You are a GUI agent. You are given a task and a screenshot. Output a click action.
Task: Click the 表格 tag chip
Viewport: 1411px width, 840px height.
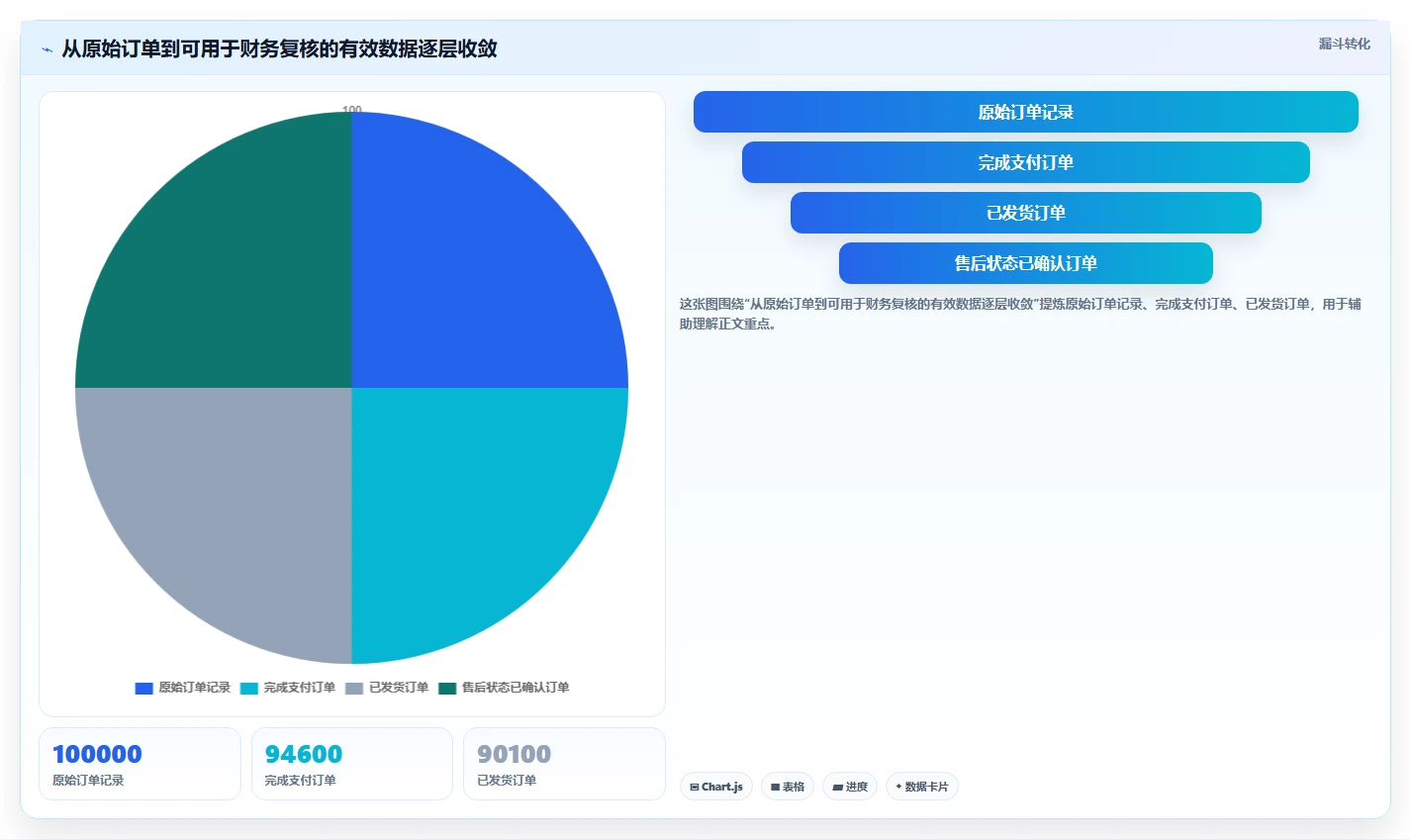788,787
